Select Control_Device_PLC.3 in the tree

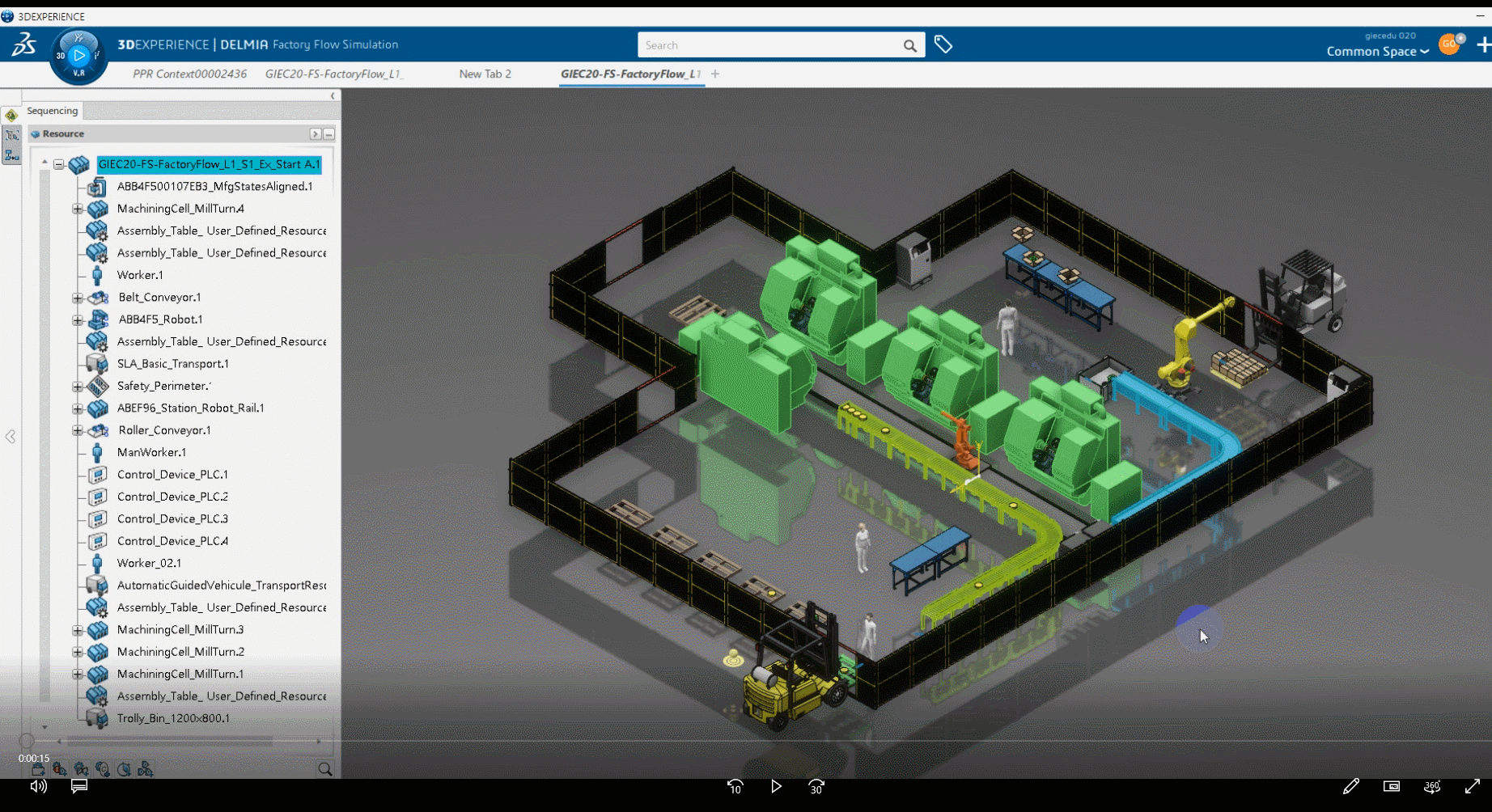click(172, 519)
